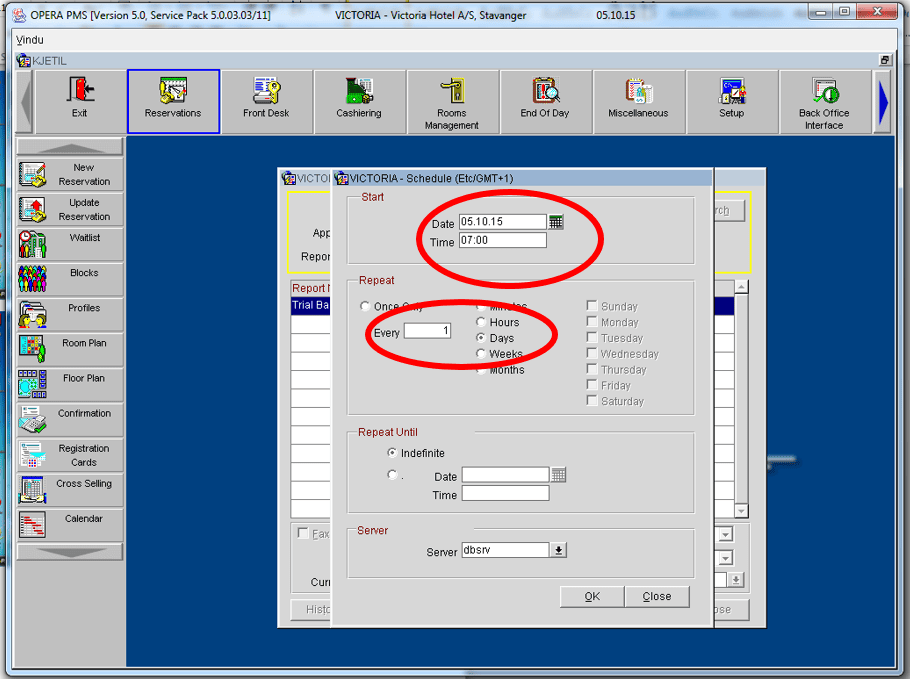Open the Waitlist sidebar item
The width and height of the screenshot is (910, 679).
point(70,244)
